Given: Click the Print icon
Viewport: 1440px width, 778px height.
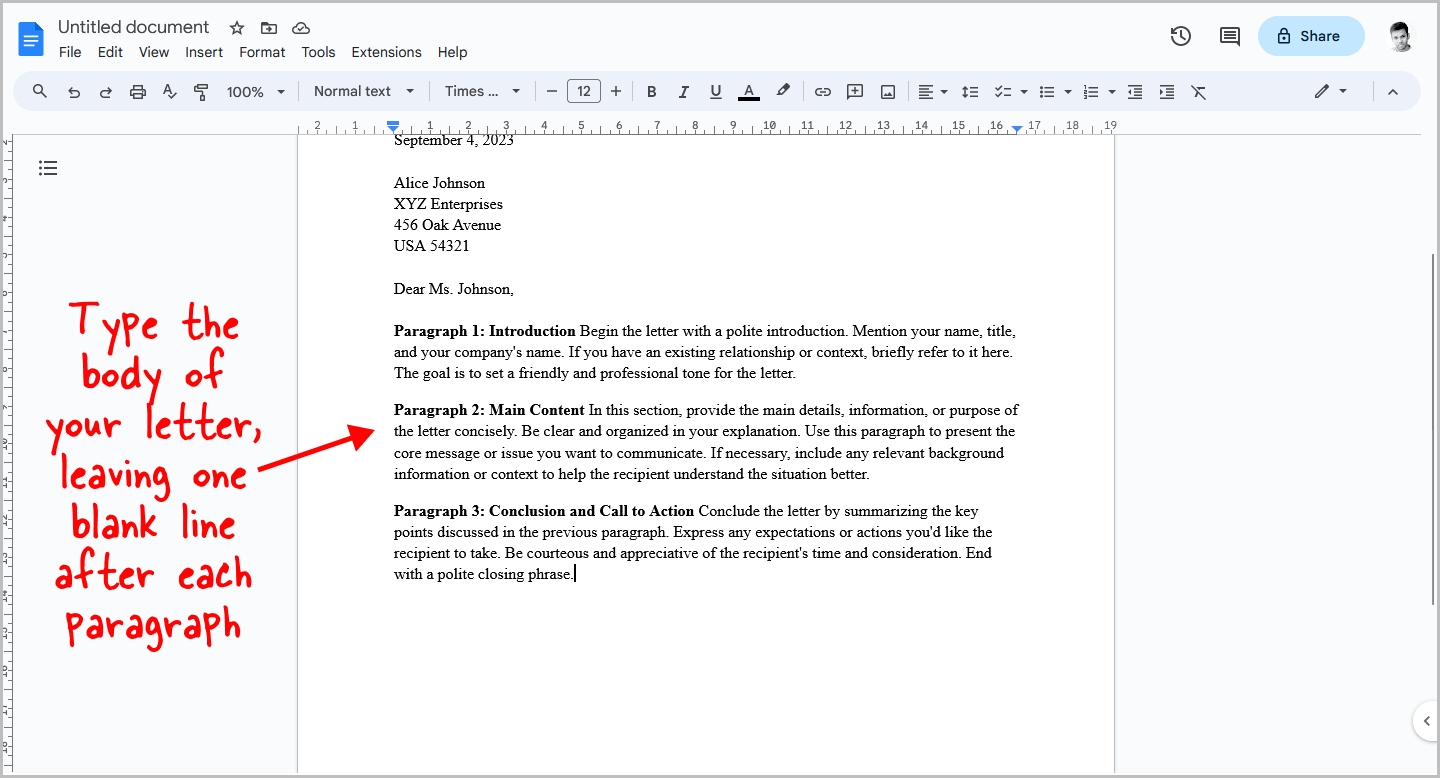Looking at the screenshot, I should click(x=137, y=91).
